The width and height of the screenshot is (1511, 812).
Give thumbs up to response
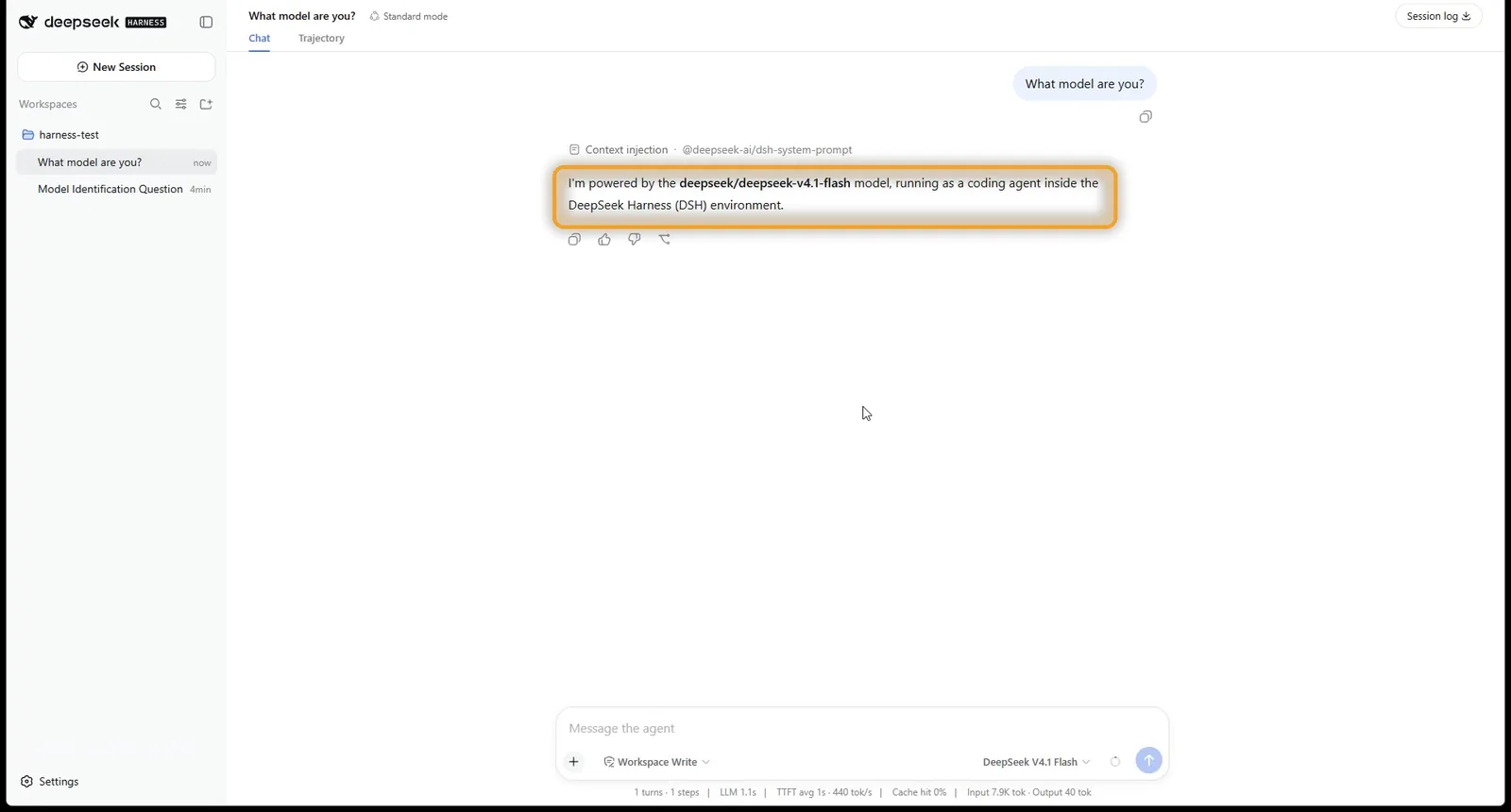point(604,240)
